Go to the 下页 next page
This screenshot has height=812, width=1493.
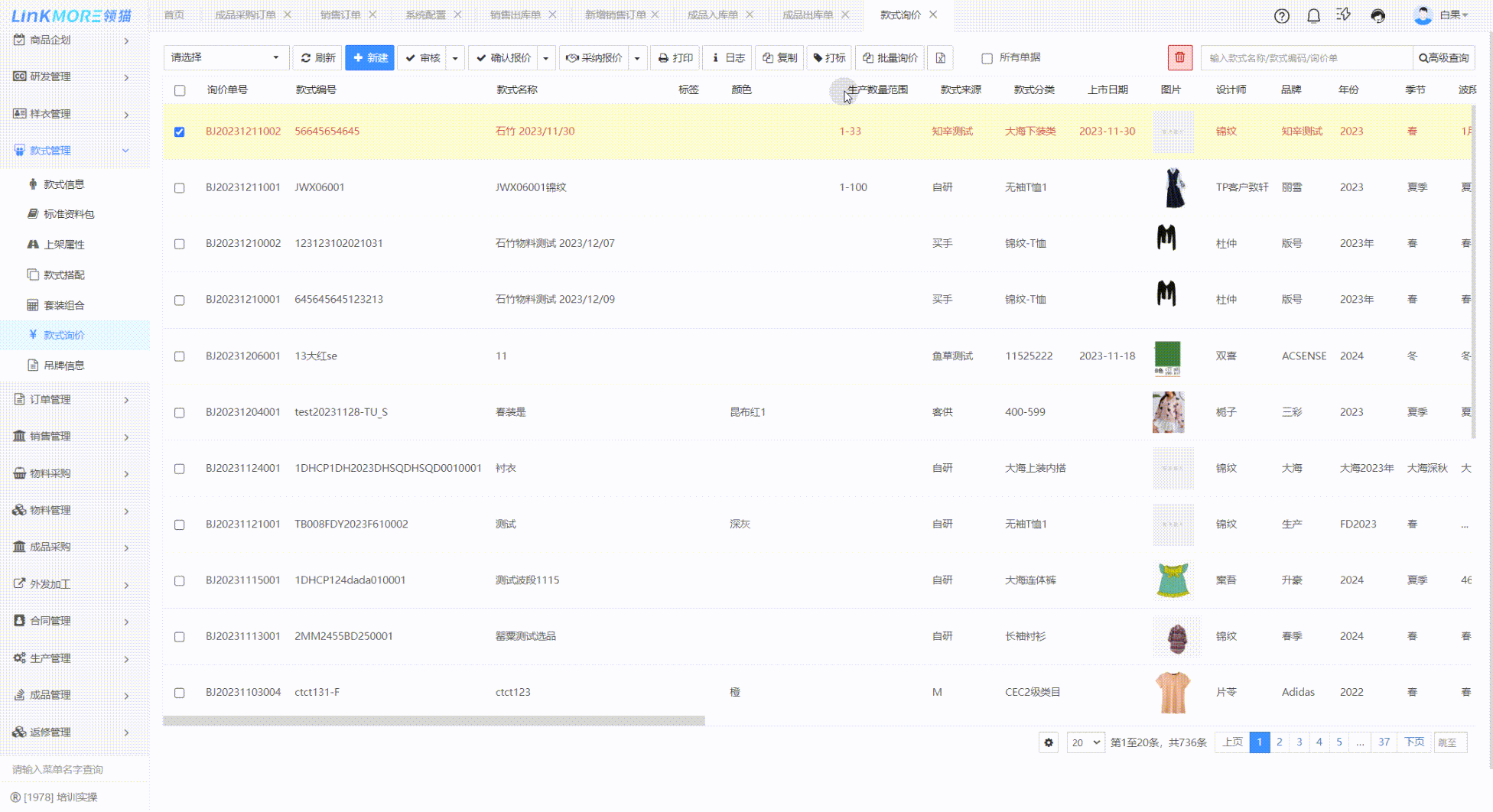[1413, 742]
